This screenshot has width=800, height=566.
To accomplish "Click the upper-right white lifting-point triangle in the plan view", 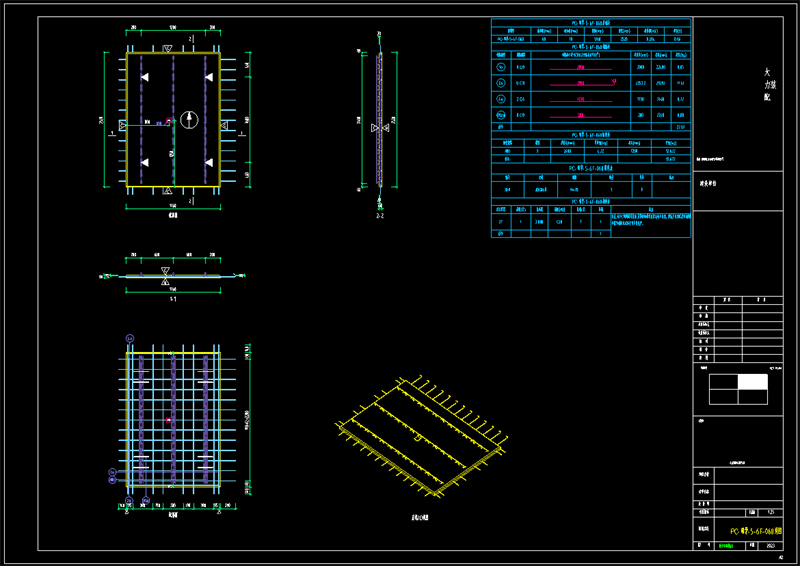I will (x=209, y=77).
